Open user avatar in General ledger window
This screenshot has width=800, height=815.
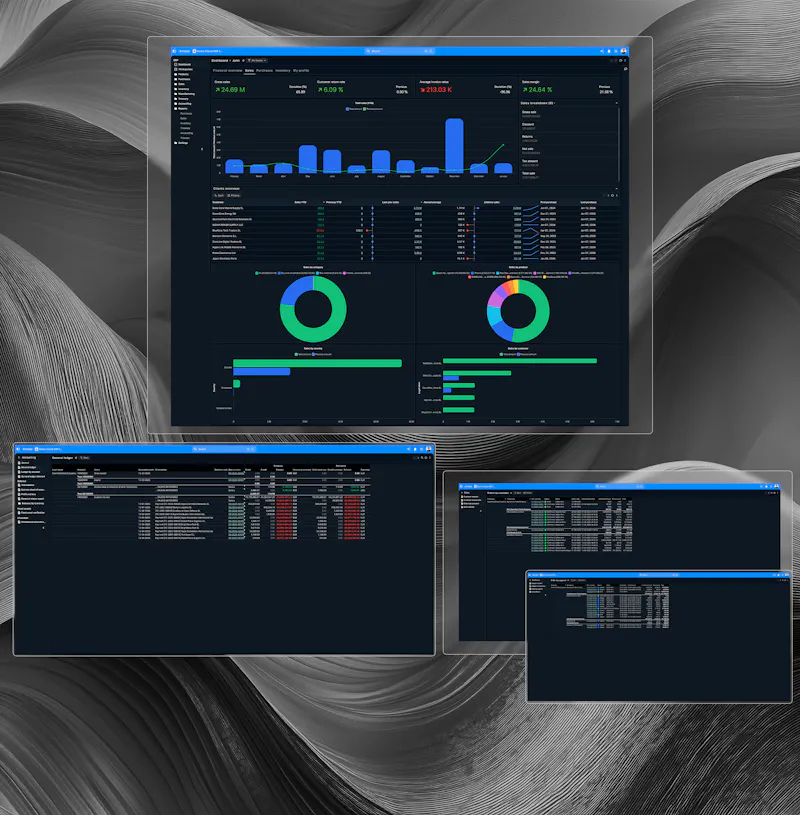point(428,449)
